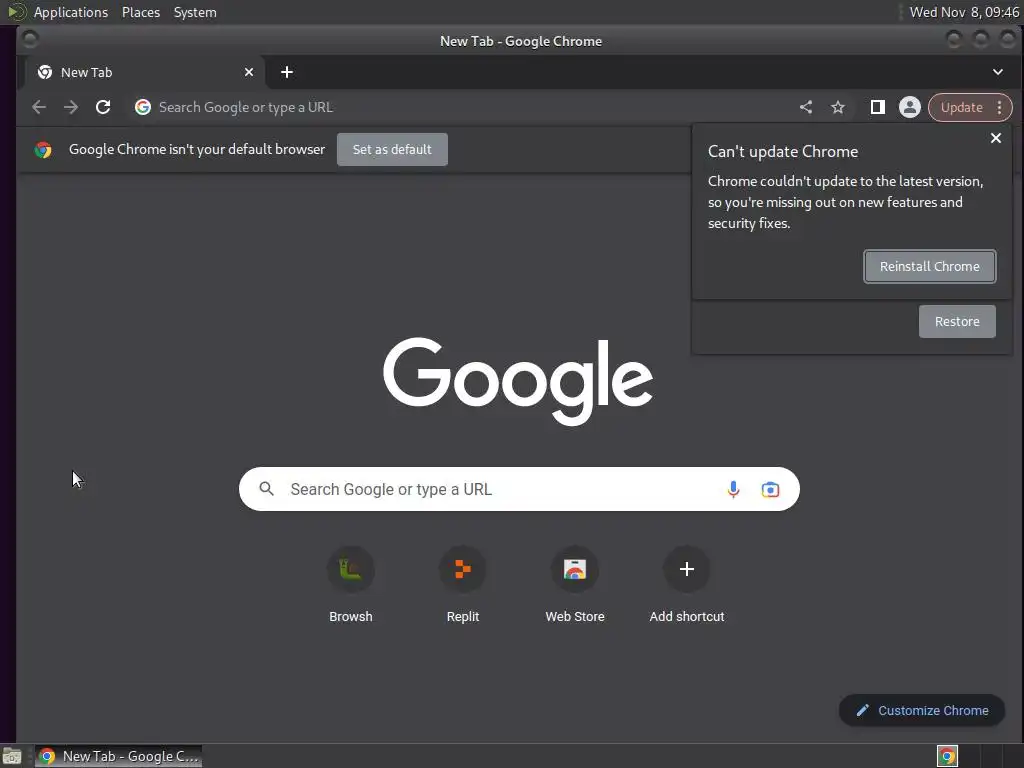
Task: Open the side panel icon
Action: (x=878, y=107)
